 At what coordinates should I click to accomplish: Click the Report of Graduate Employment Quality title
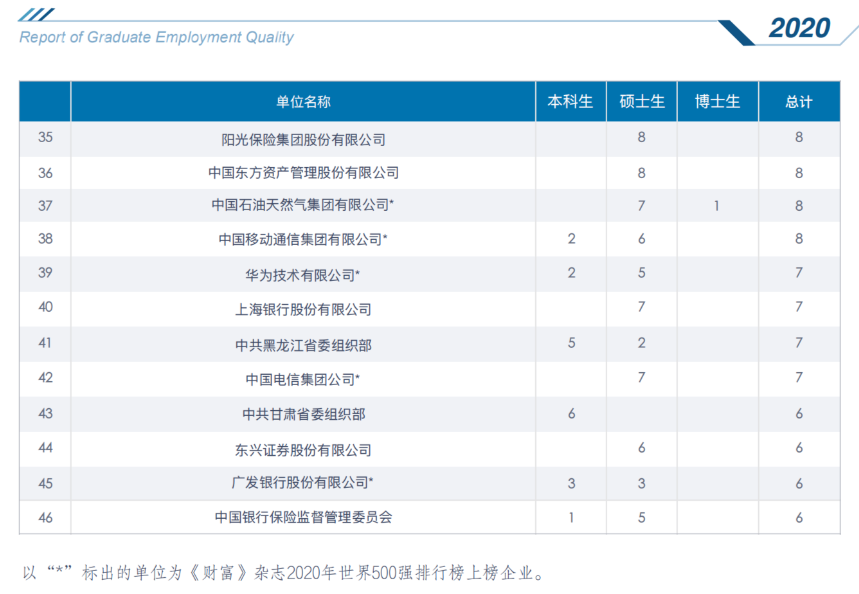click(x=156, y=37)
